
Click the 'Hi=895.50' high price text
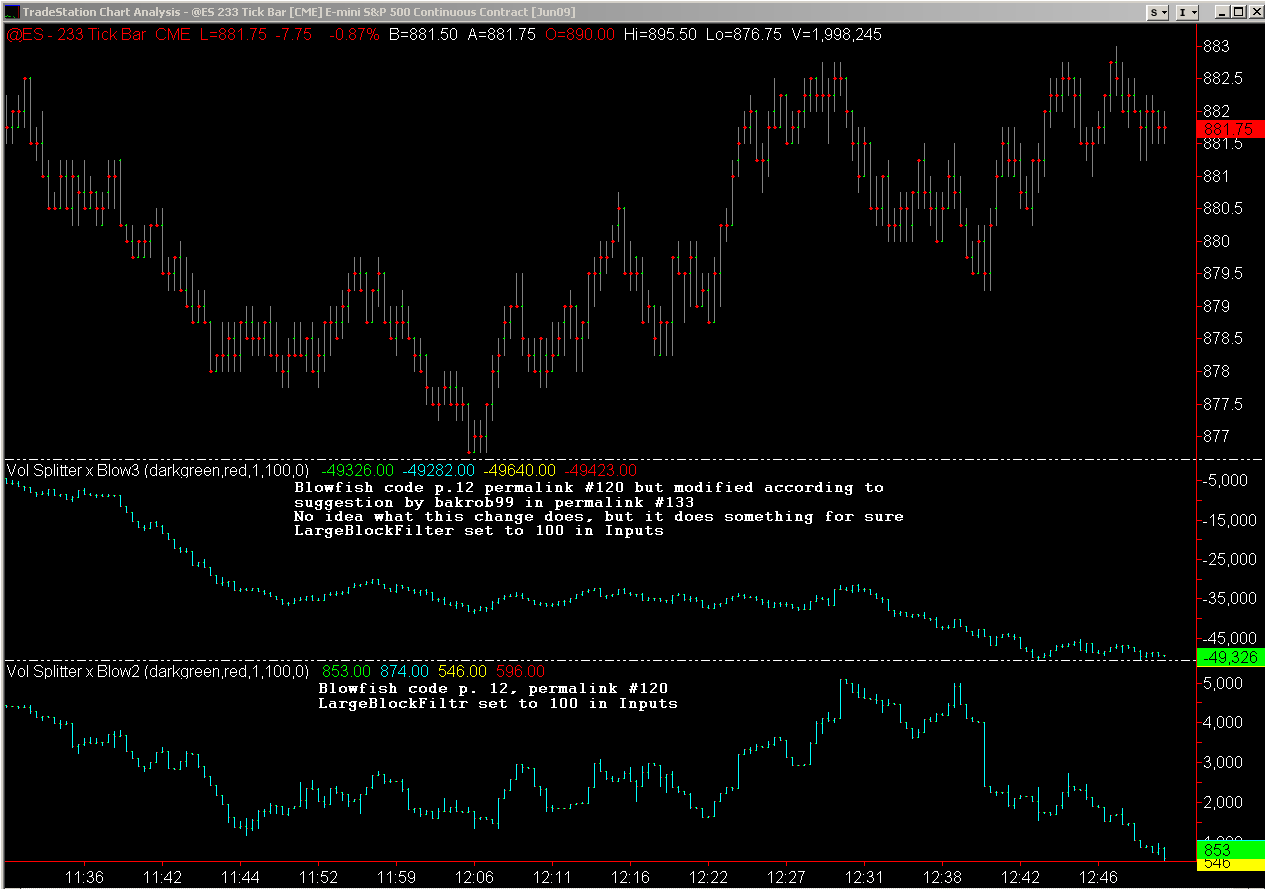pyautogui.click(x=659, y=34)
